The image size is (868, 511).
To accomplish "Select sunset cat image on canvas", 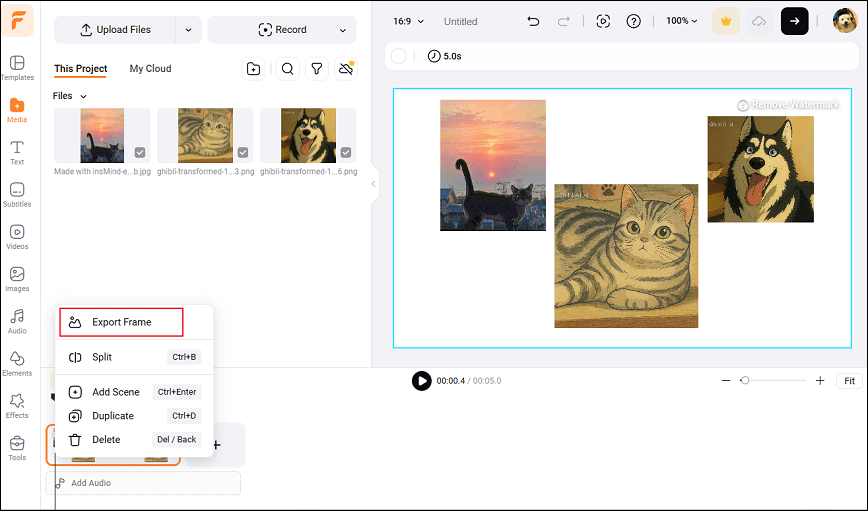I will point(493,165).
